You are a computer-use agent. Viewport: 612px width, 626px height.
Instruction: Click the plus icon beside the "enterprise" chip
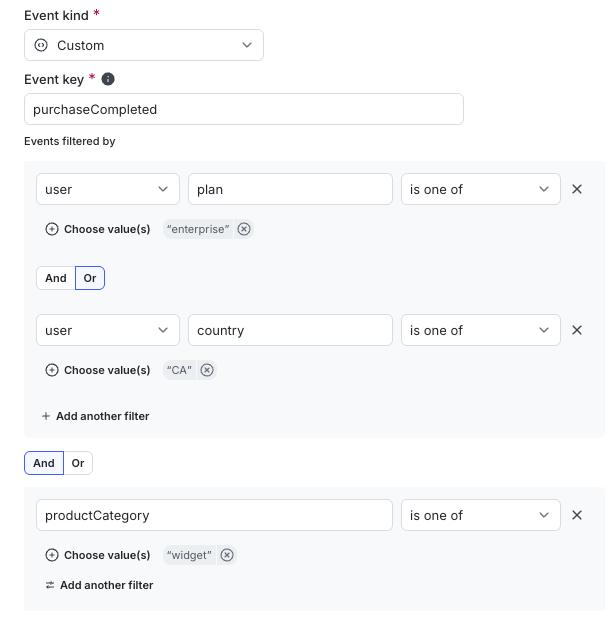[x=52, y=229]
